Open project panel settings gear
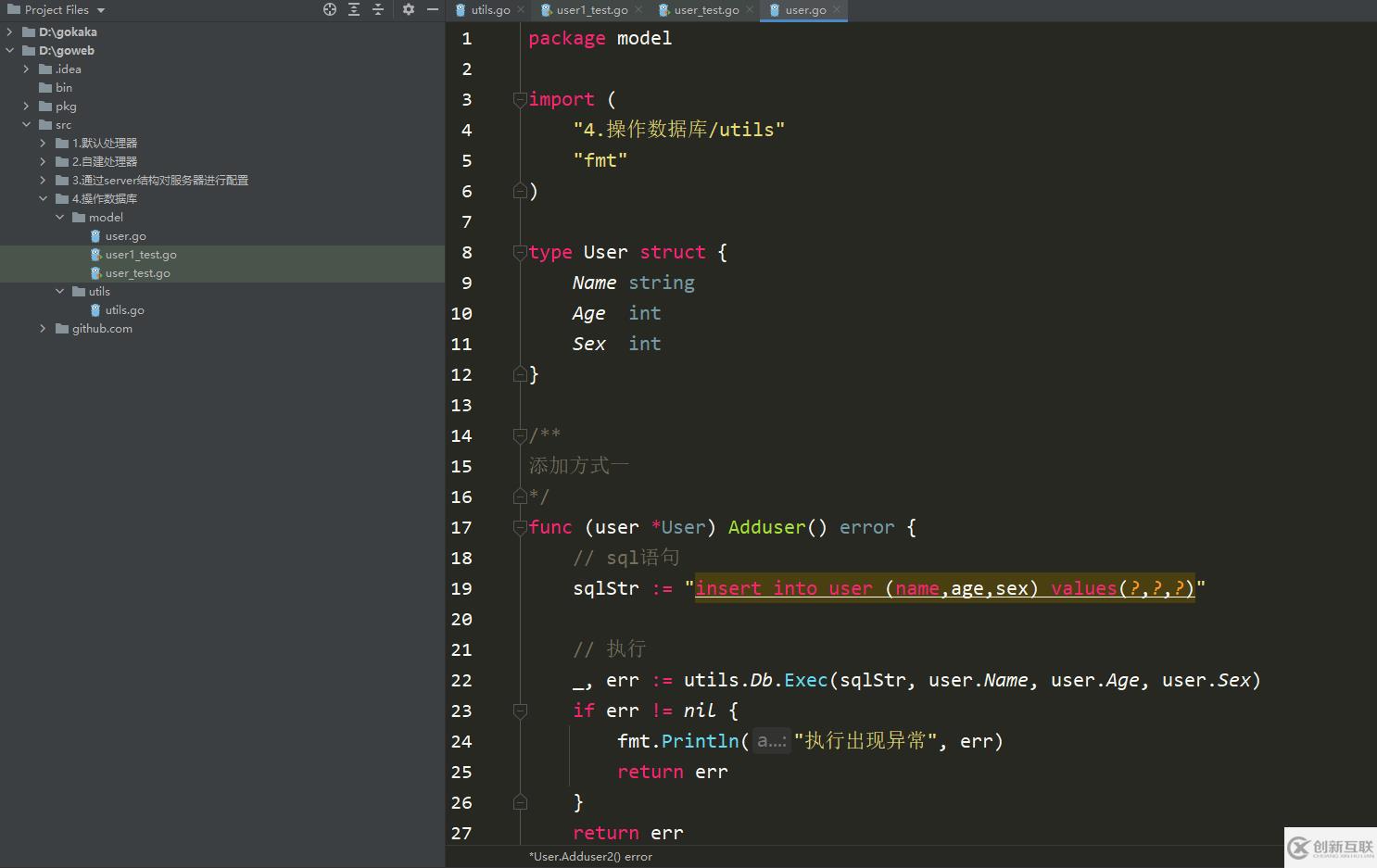The image size is (1377, 868). coord(409,9)
